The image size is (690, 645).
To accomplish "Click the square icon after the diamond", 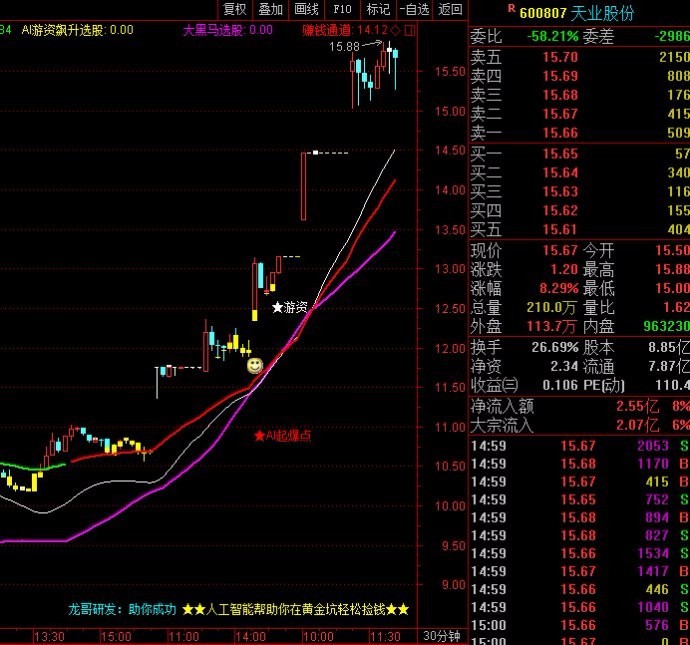I will pyautogui.click(x=410, y=30).
